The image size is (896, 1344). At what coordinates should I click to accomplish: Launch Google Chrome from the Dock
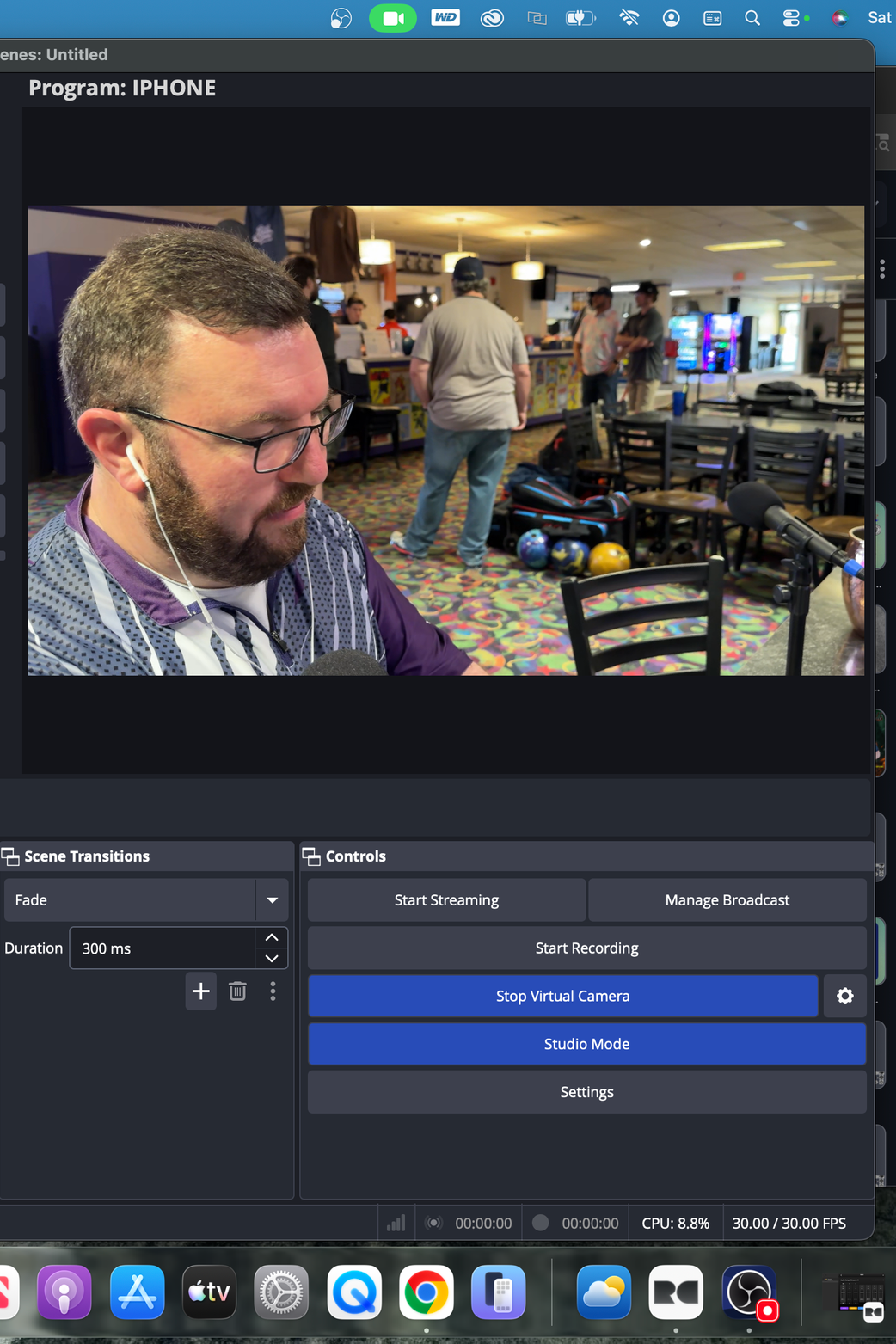coord(426,1292)
